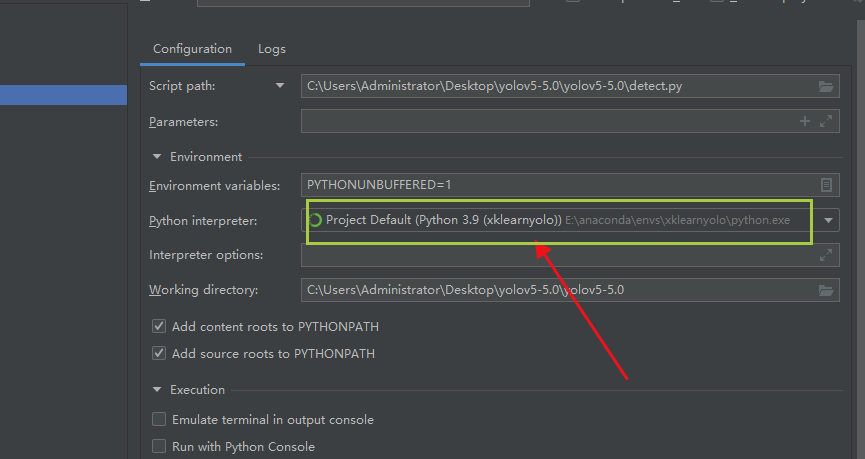
Task: Expand the Parameters field editor
Action: coord(826,121)
